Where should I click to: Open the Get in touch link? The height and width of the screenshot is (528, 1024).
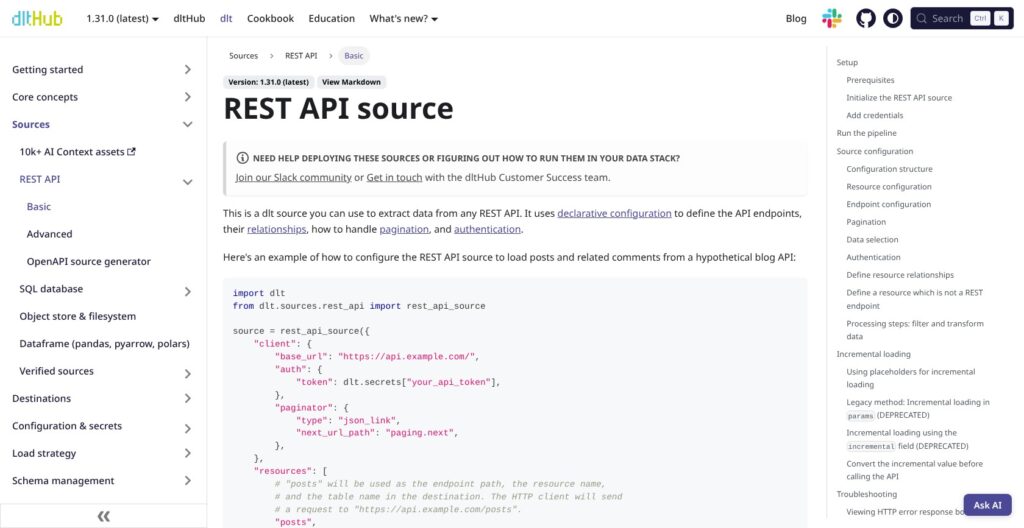click(394, 177)
